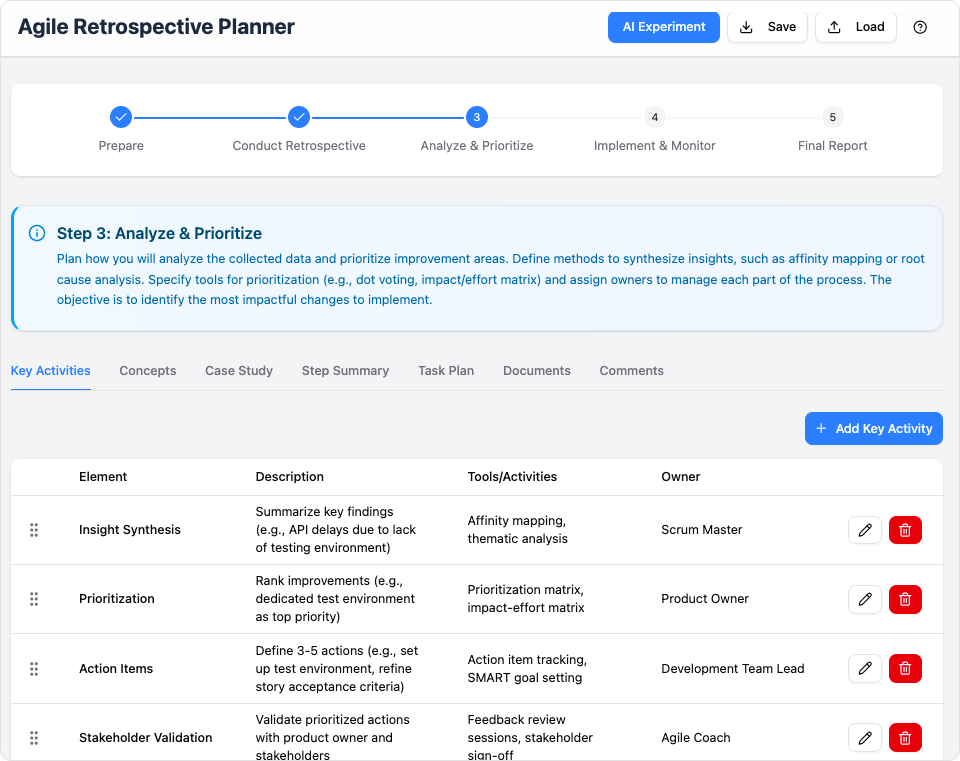
Task: Edit the Prioritization row with pencil icon
Action: click(864, 599)
